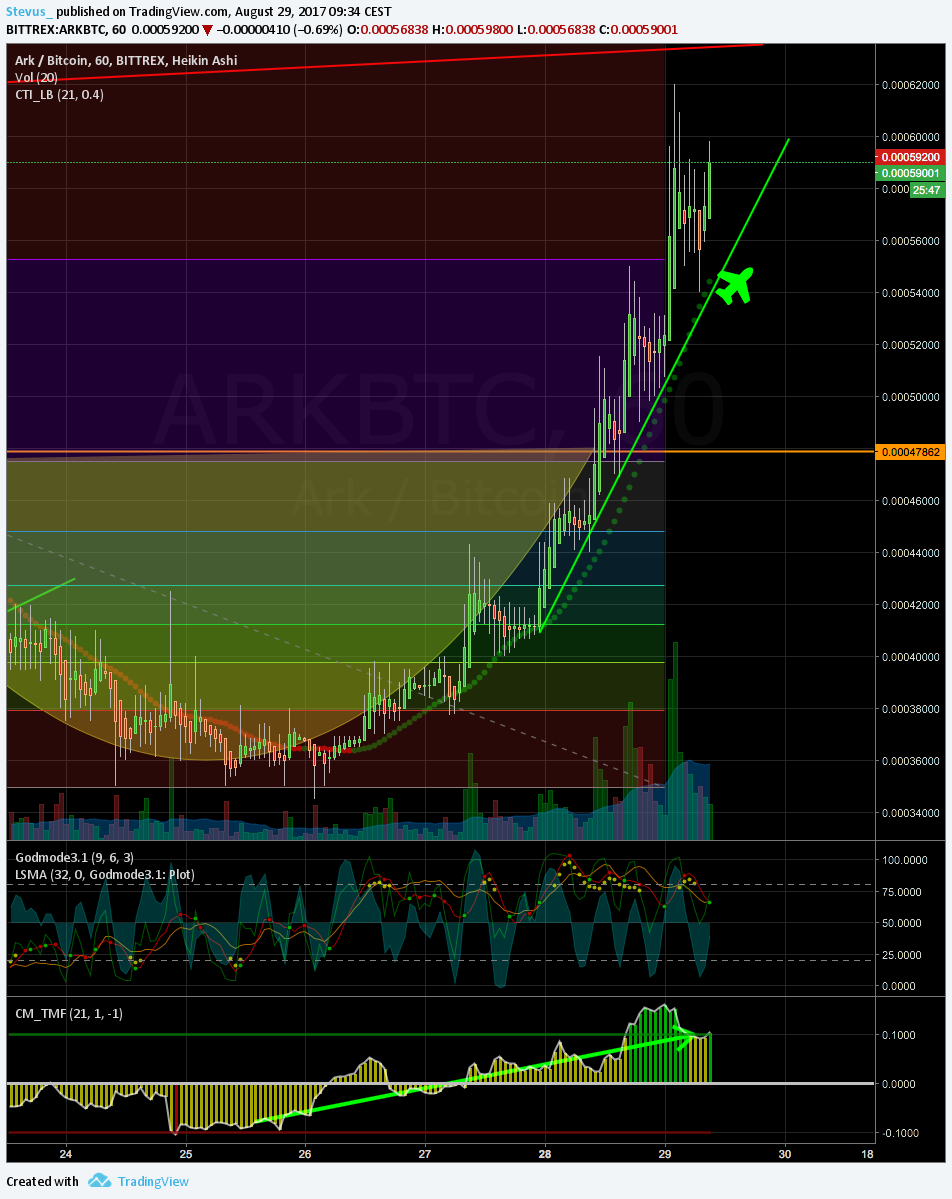Click the 0.00056000 price axis label
952x1199 pixels.
pyautogui.click(x=911, y=241)
